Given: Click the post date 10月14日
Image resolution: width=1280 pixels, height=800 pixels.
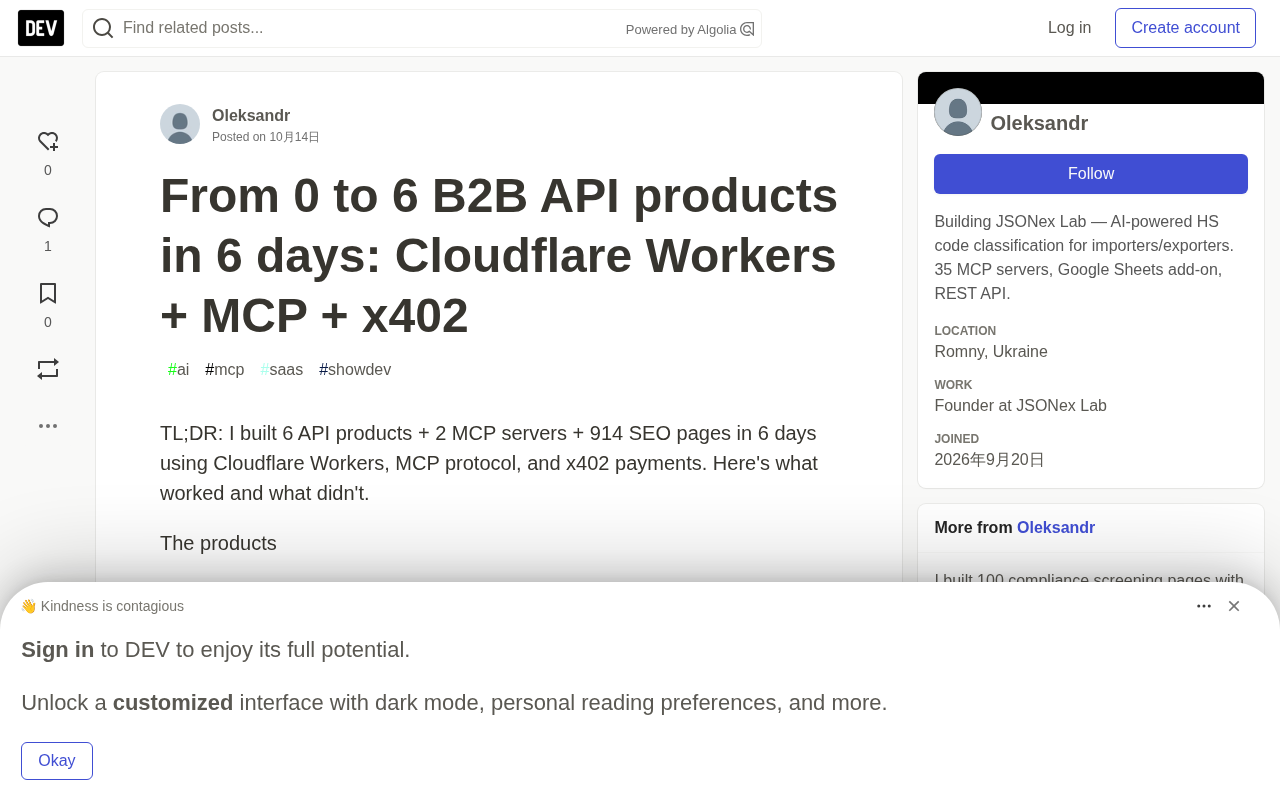Looking at the screenshot, I should coord(294,137).
